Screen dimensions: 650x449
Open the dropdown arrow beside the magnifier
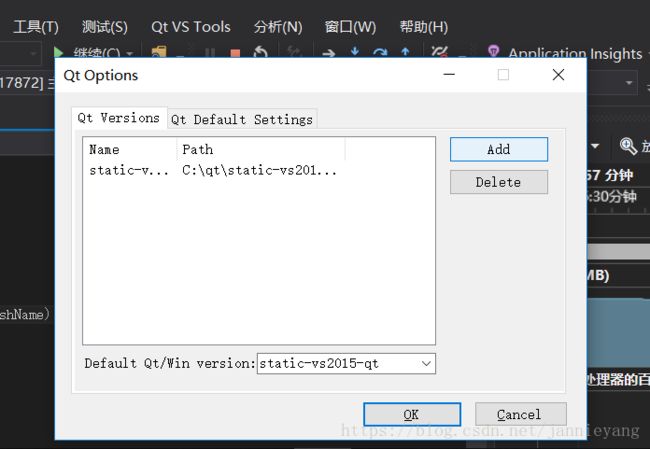click(595, 146)
